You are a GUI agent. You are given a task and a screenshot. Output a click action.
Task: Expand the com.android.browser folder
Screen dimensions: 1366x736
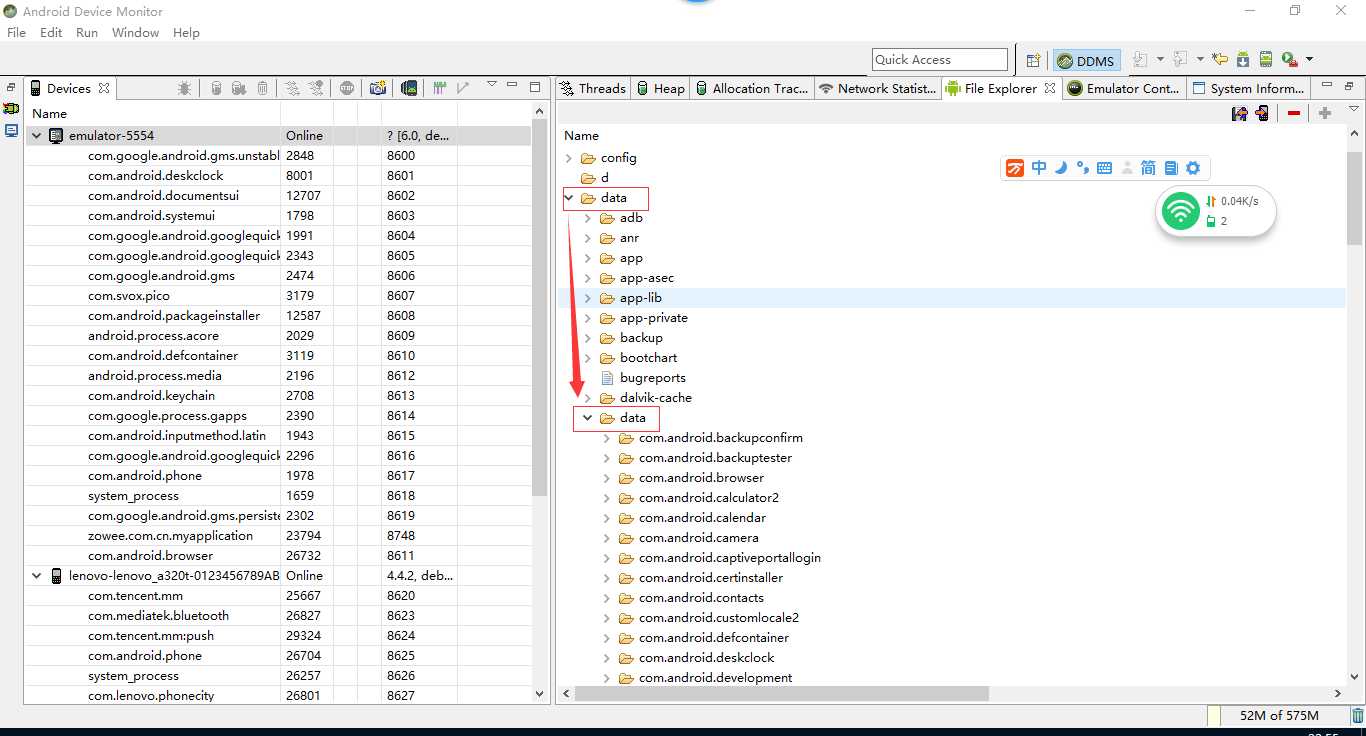[x=607, y=478]
